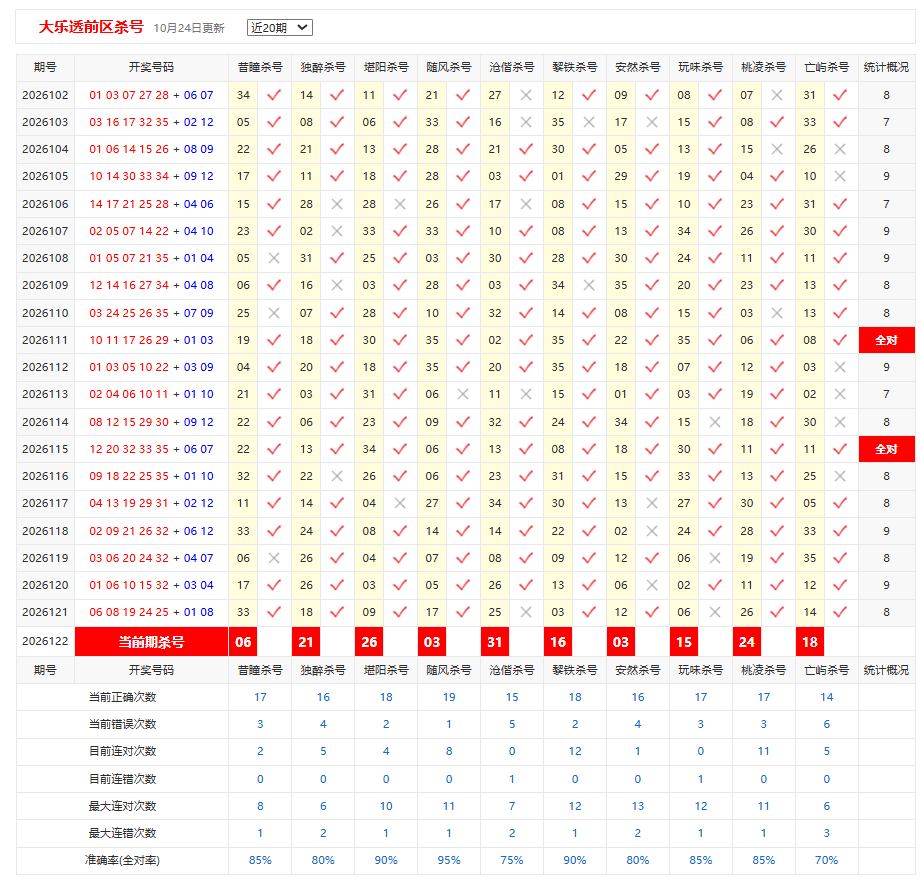Click the red 当前期杀号 cell
The width and height of the screenshot is (920, 882).
tap(151, 642)
